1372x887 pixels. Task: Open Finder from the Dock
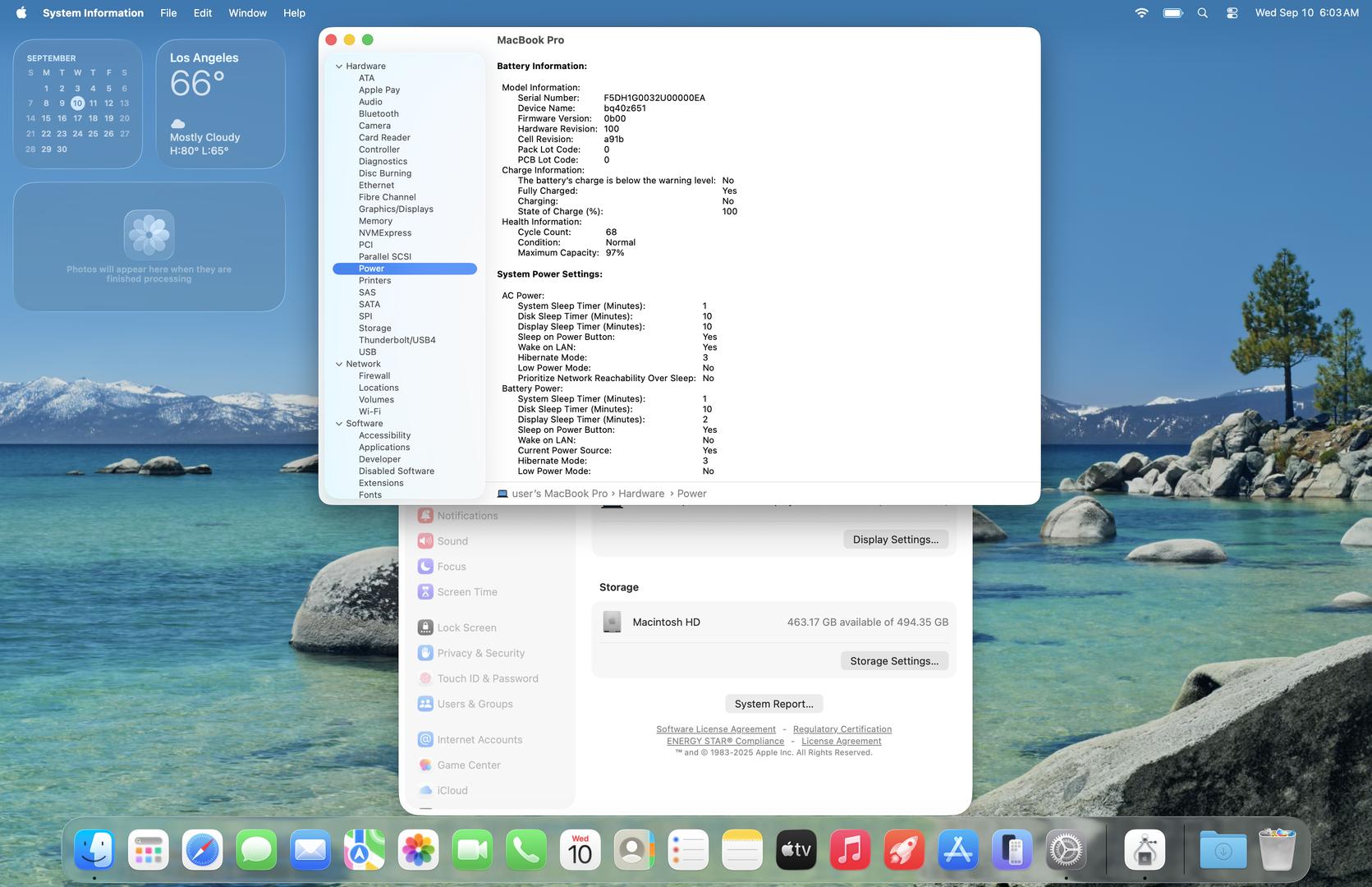[94, 850]
